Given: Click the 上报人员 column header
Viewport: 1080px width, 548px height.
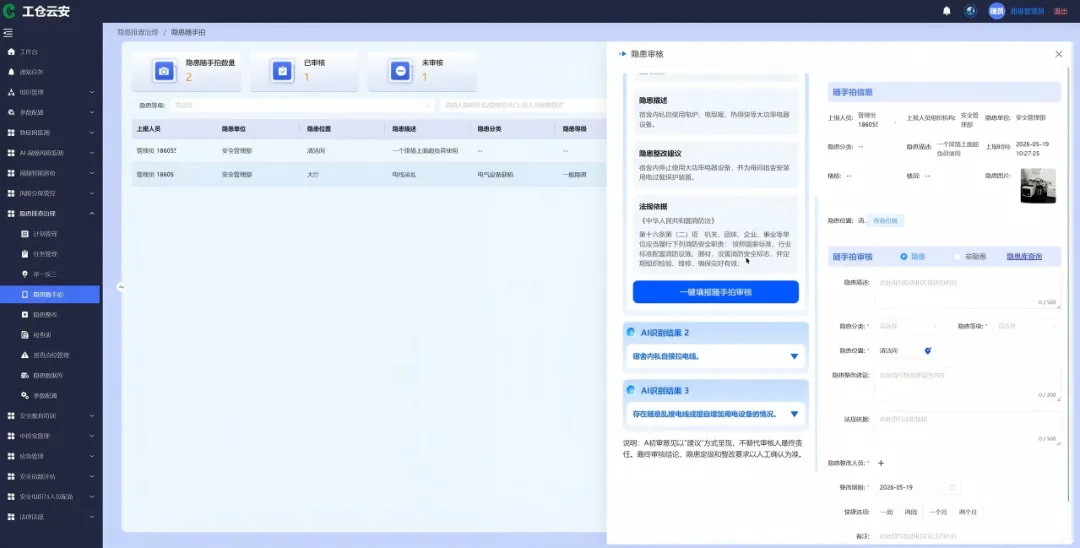Looking at the screenshot, I should coord(148,129).
